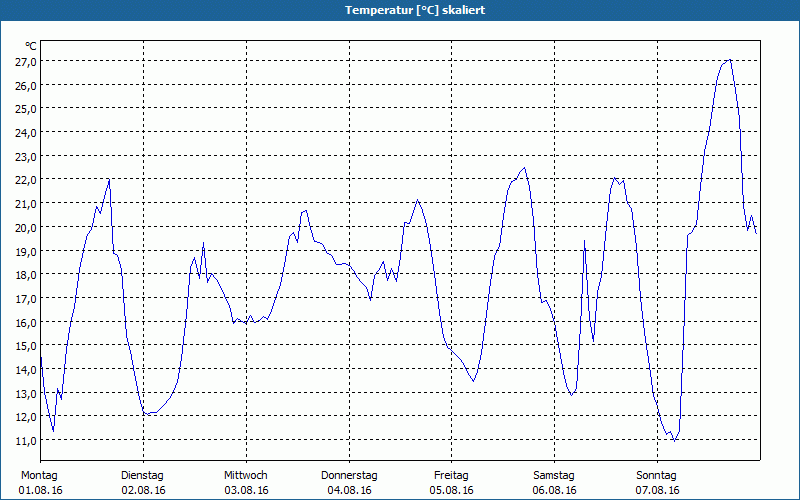
Task: Click the 15,0 y-axis label
Action: point(26,346)
